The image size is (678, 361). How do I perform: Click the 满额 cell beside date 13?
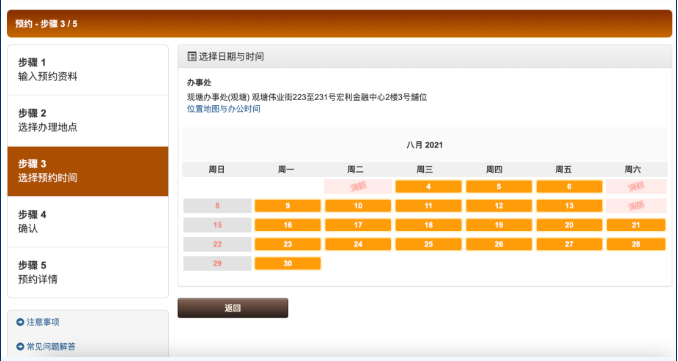[x=636, y=206]
